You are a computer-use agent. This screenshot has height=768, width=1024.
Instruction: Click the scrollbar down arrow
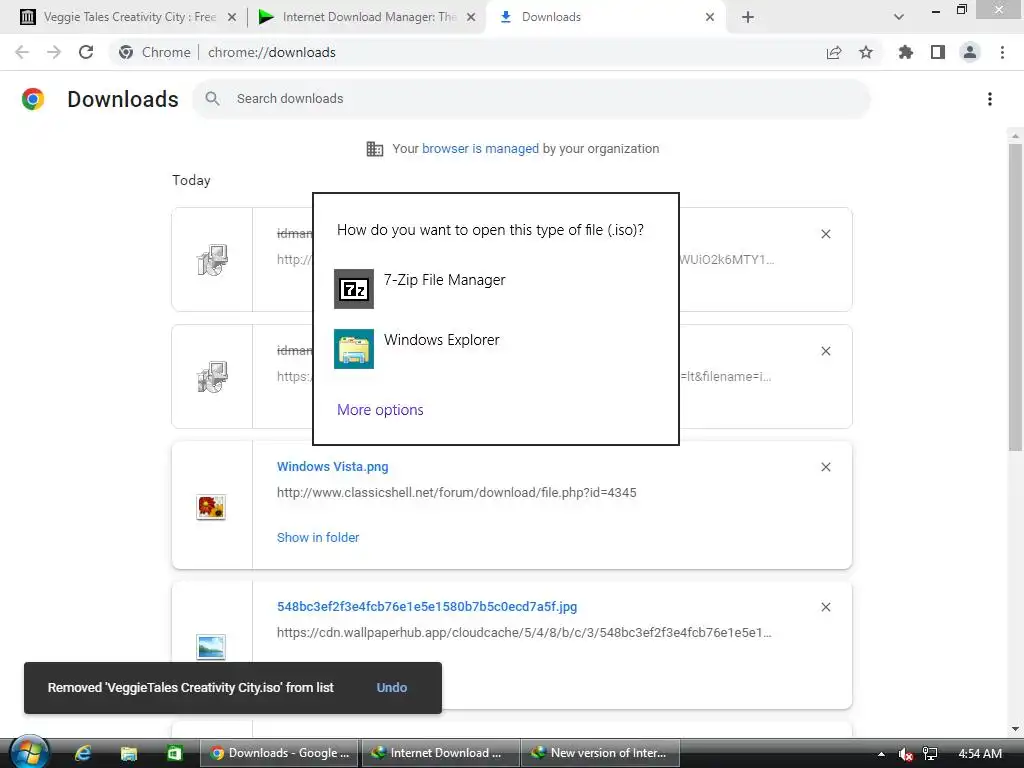coord(1015,729)
